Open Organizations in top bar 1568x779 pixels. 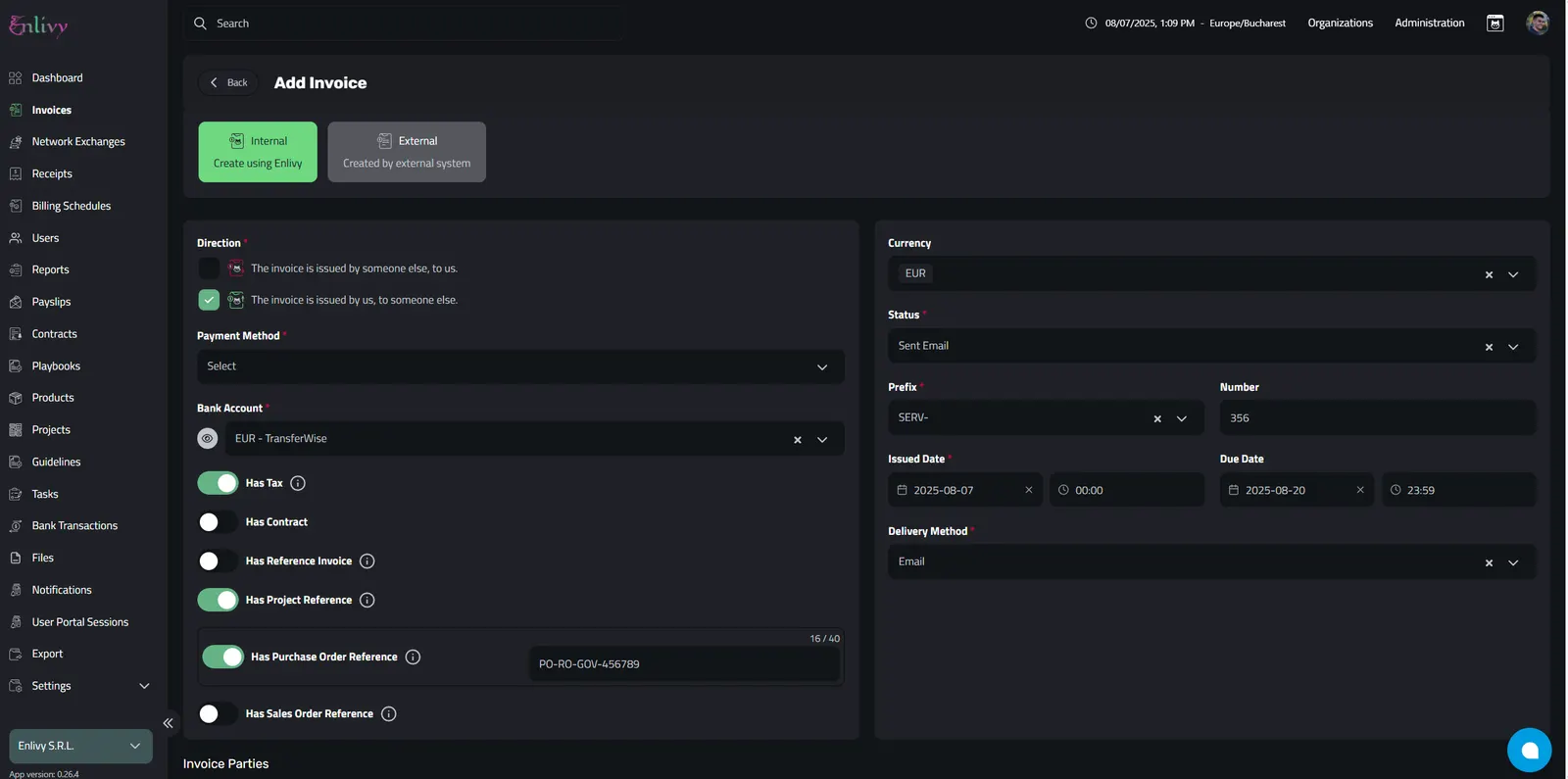pos(1340,24)
